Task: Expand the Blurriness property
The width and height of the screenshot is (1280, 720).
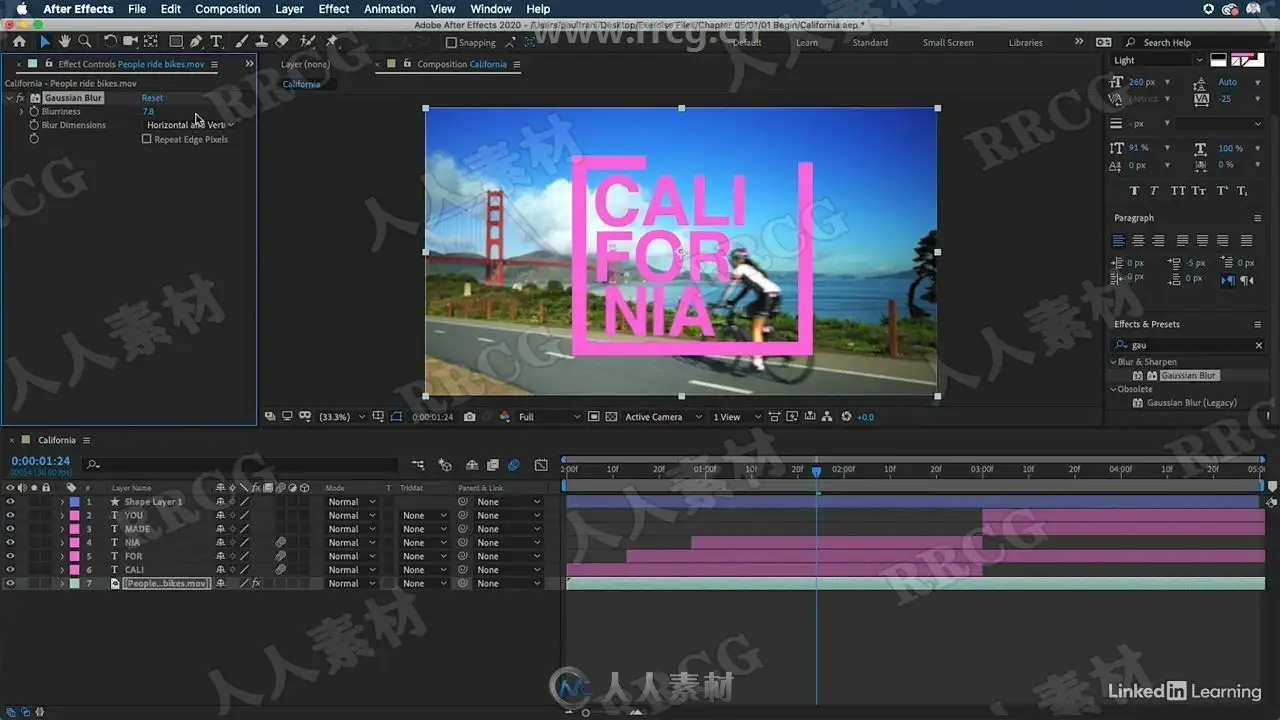Action: [21, 112]
